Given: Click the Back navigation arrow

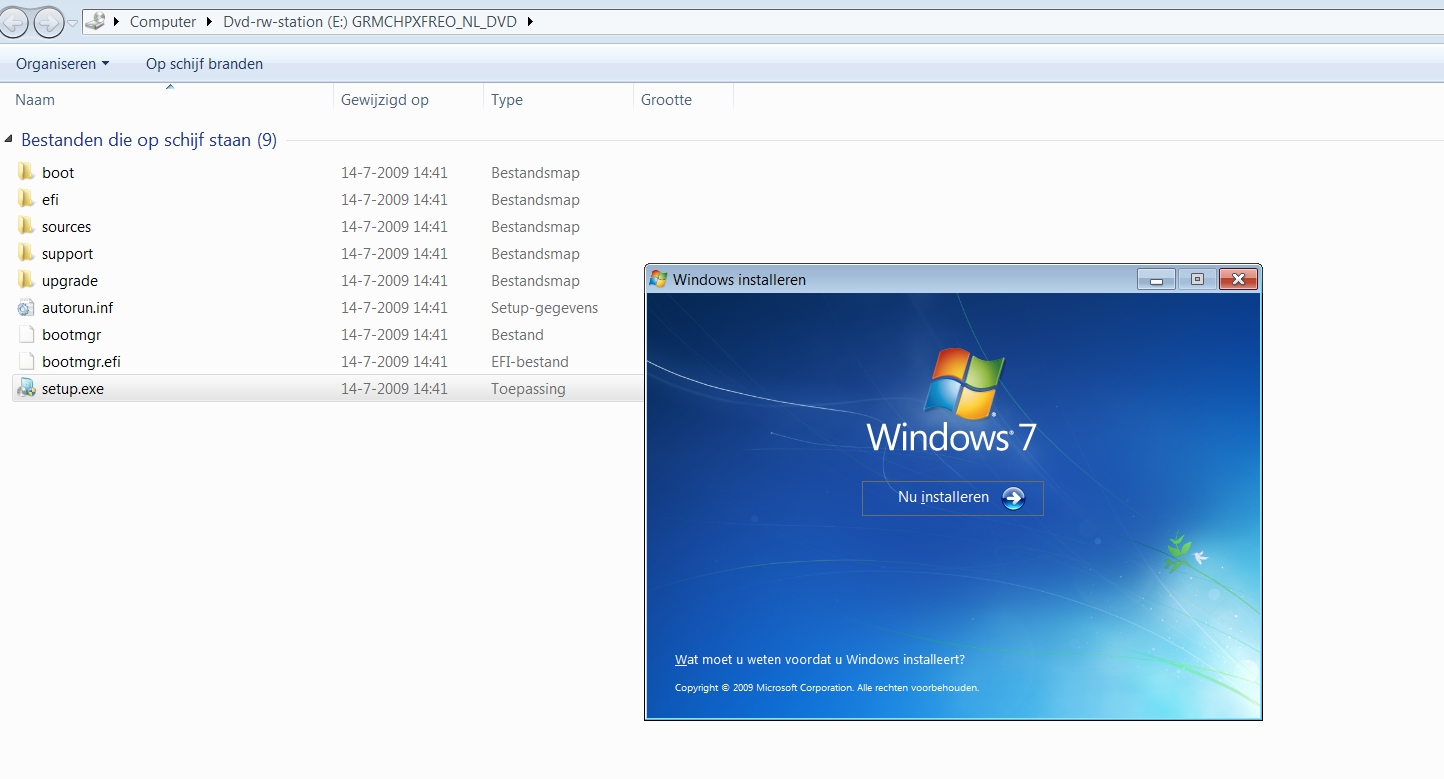Looking at the screenshot, I should (x=14, y=21).
